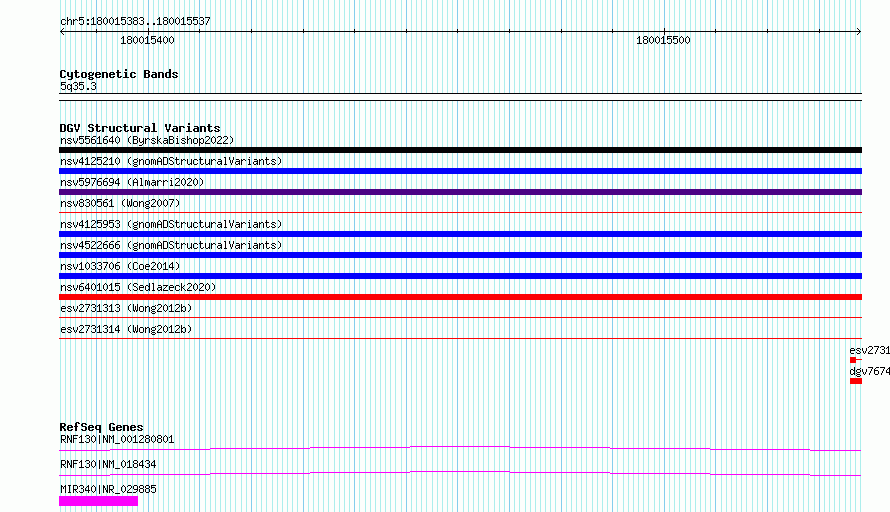Click the thin red line under esv2731313
The width and height of the screenshot is (890, 512).
[x=460, y=317]
